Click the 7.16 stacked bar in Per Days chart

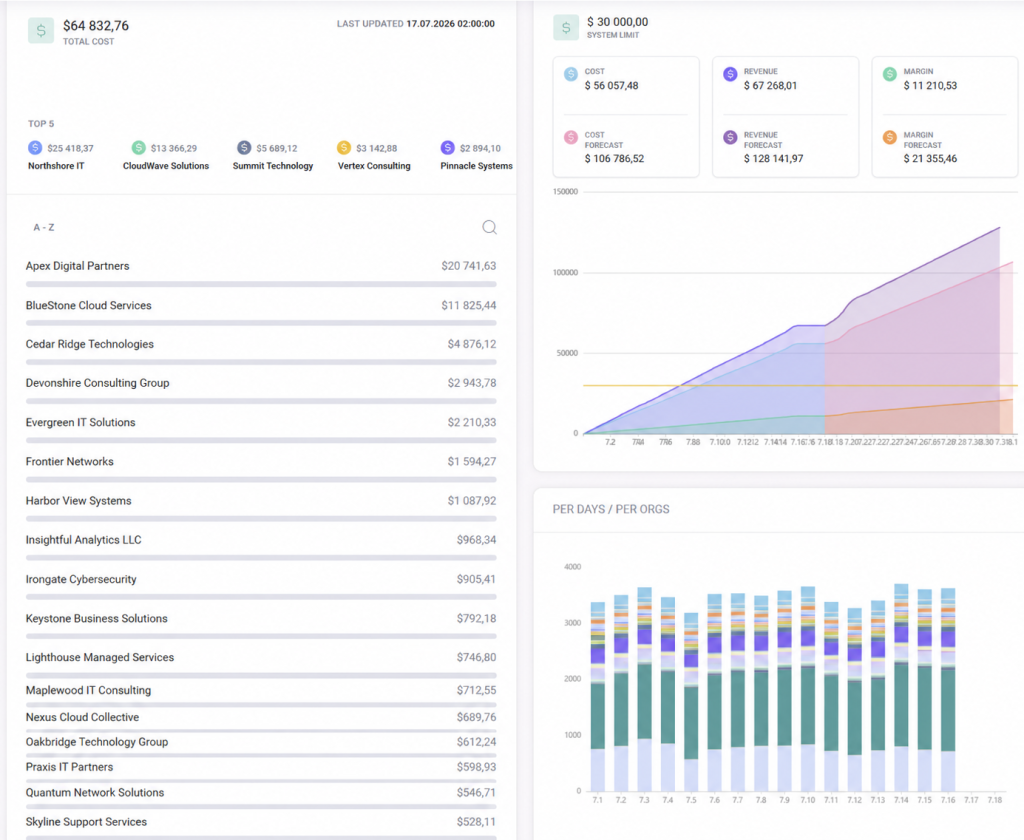(x=948, y=689)
